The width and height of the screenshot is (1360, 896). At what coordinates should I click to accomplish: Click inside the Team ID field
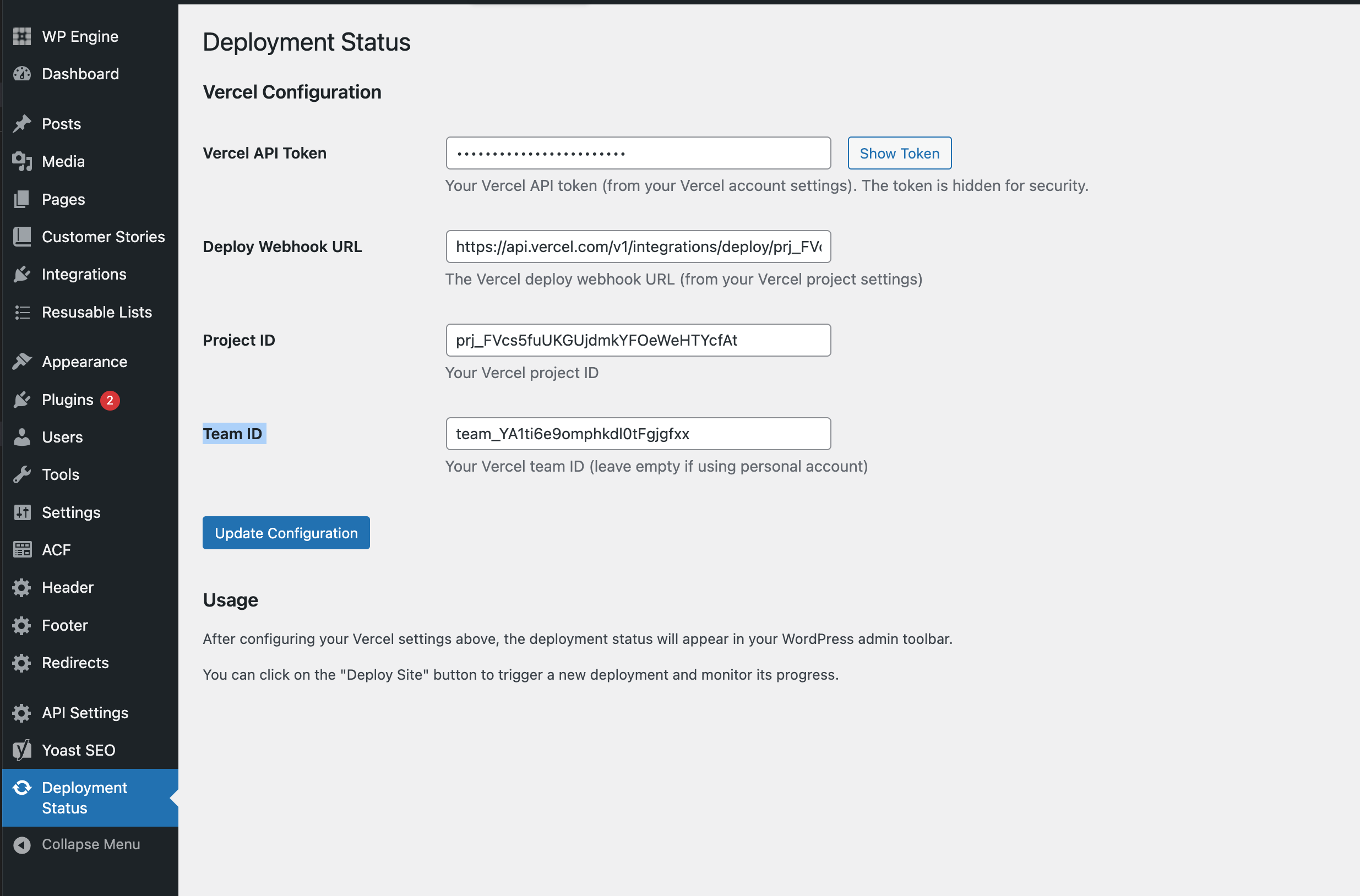click(x=638, y=434)
